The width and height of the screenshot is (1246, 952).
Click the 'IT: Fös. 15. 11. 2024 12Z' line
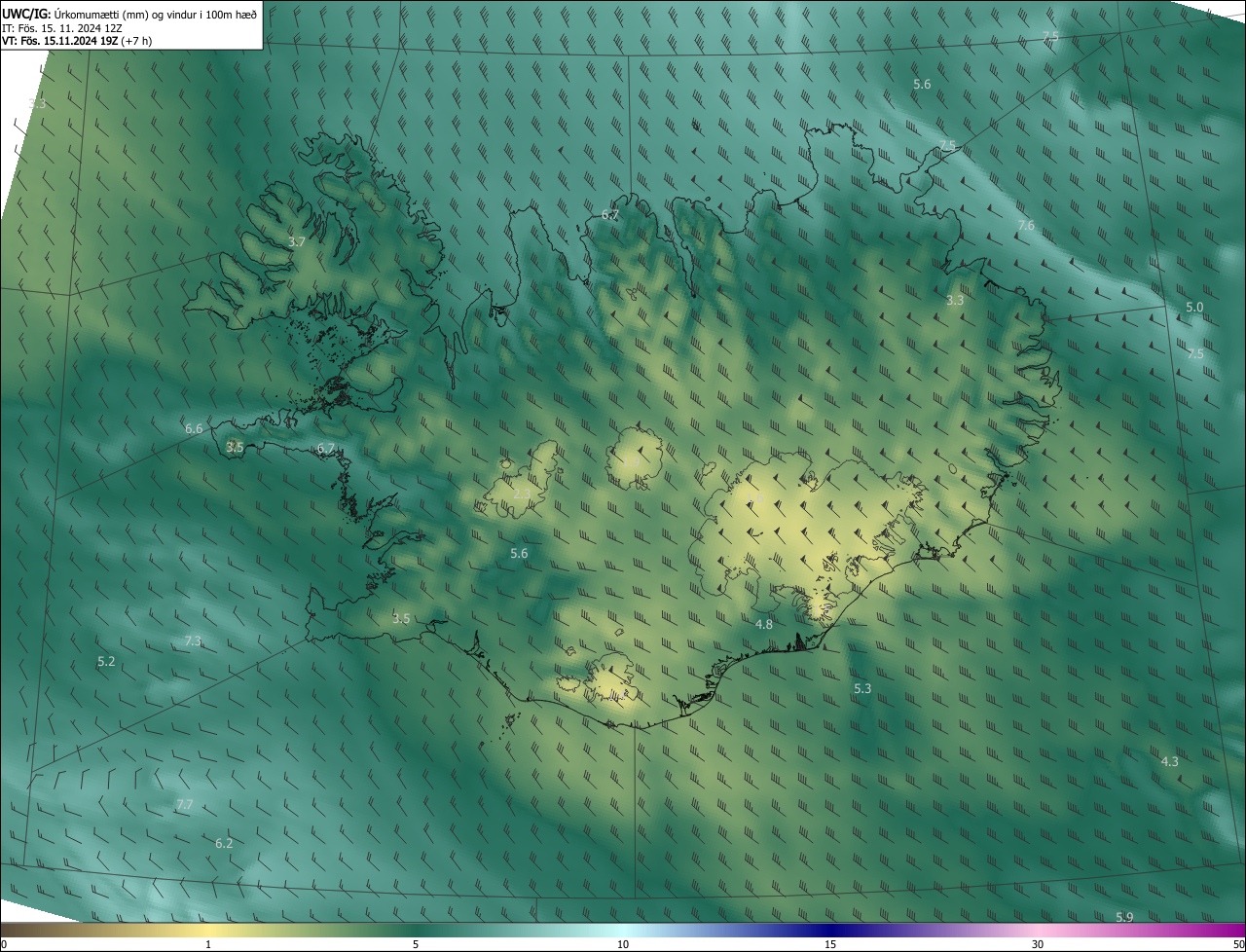61,27
